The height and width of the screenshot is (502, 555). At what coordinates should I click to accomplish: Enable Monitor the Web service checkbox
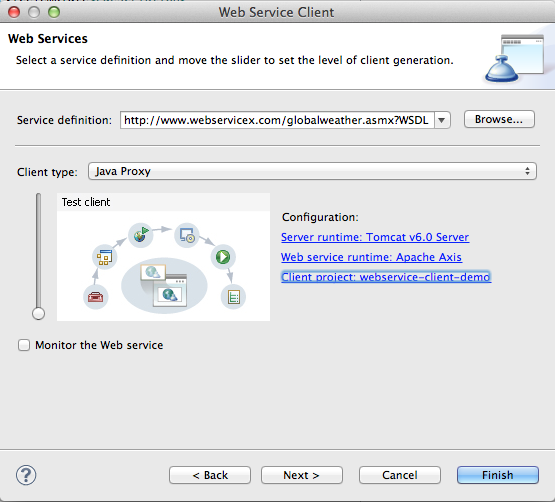[24, 345]
